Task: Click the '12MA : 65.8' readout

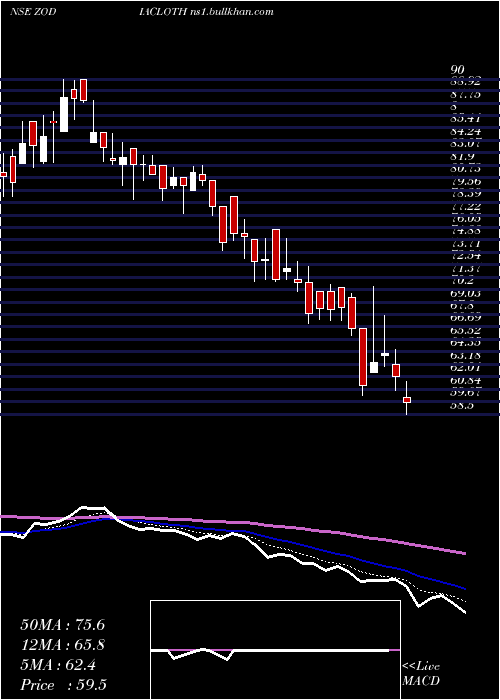Action: coord(63,645)
